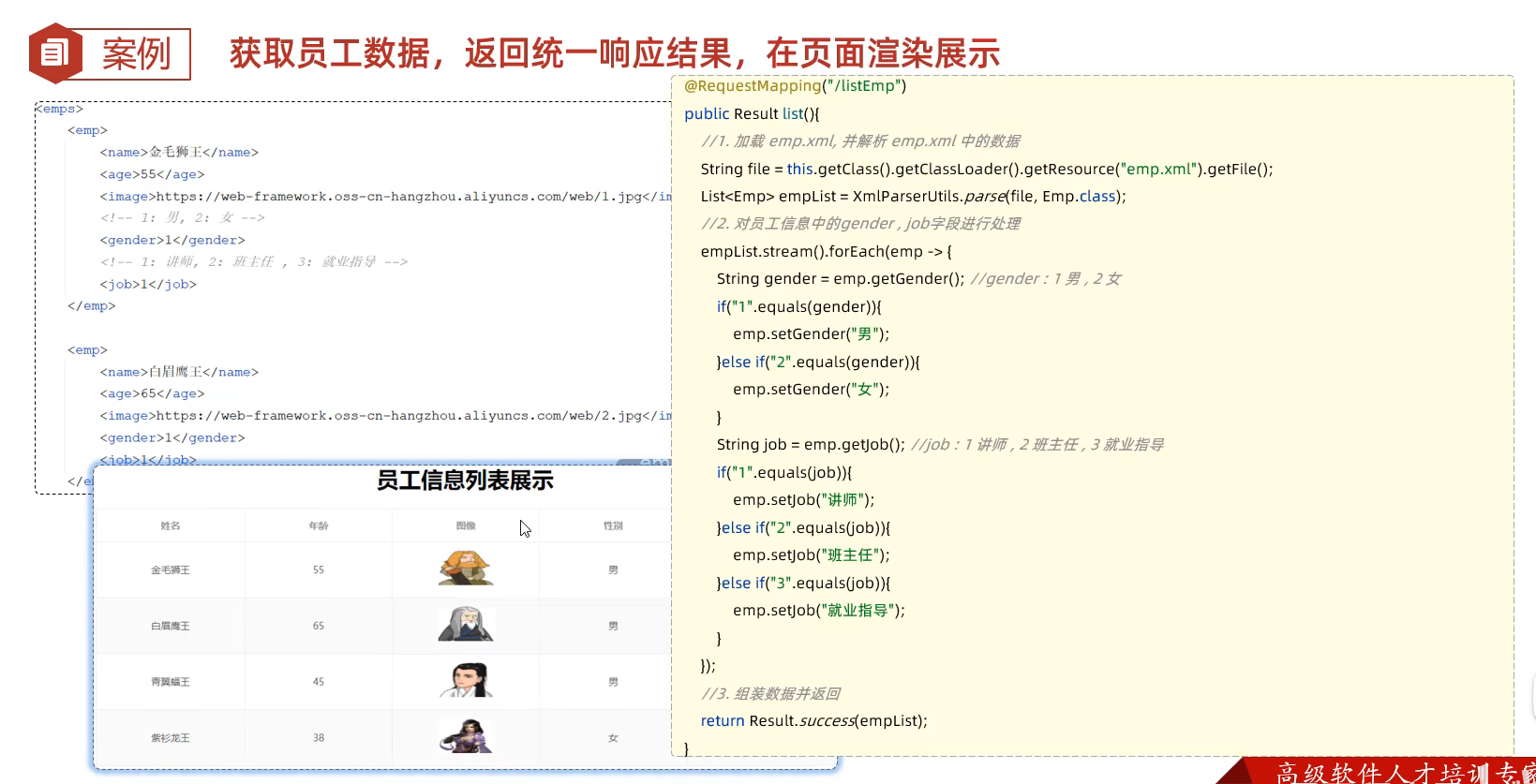This screenshot has height=784, width=1536.
Task: Click the return Result.success(empList) line
Action: click(x=813, y=721)
